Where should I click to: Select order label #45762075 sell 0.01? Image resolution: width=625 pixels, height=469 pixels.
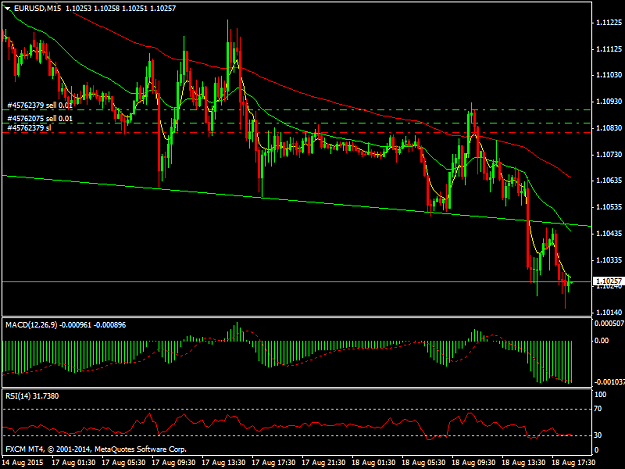pos(40,118)
